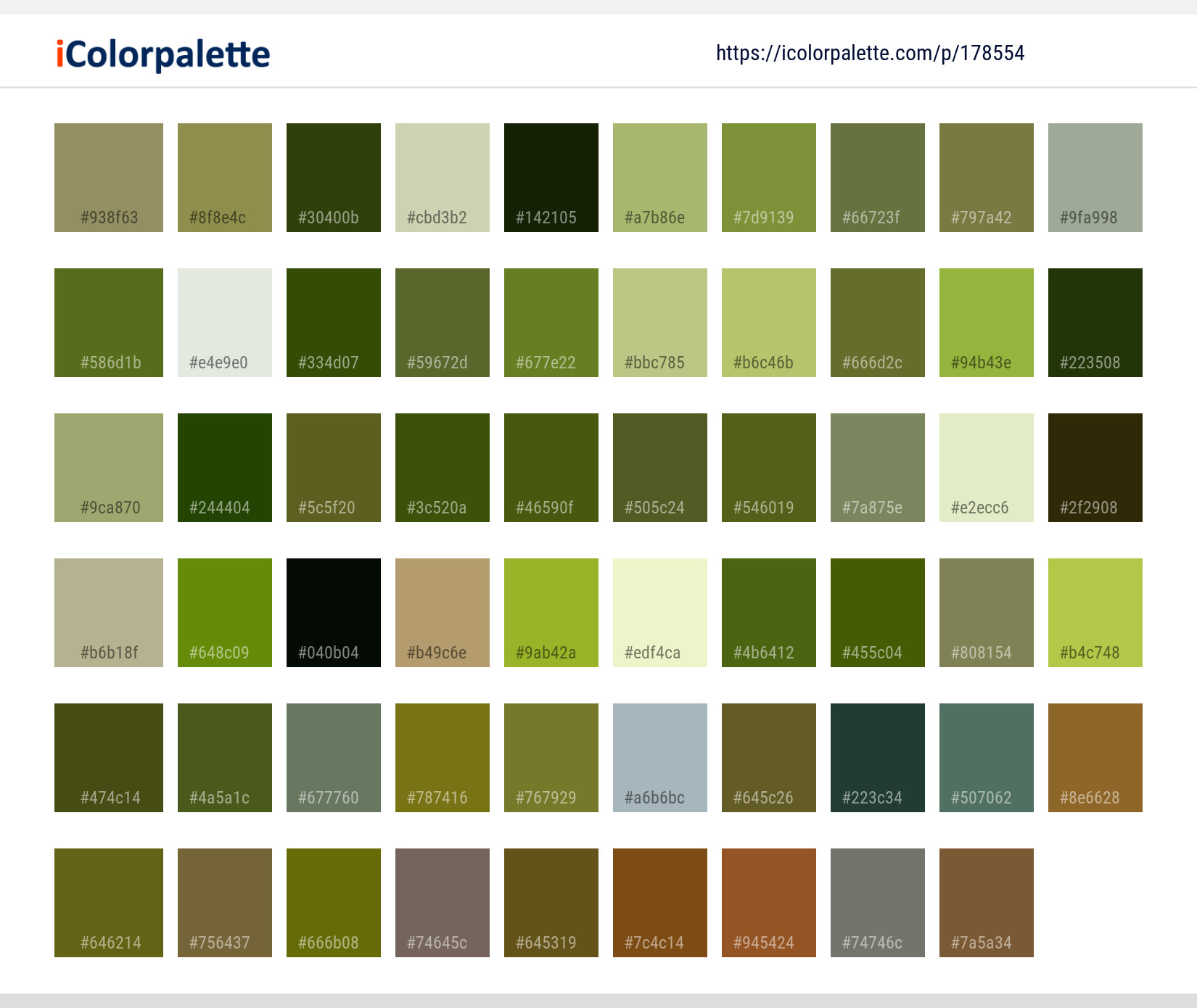
Task: Click the #645319 swatch
Action: coord(551,903)
